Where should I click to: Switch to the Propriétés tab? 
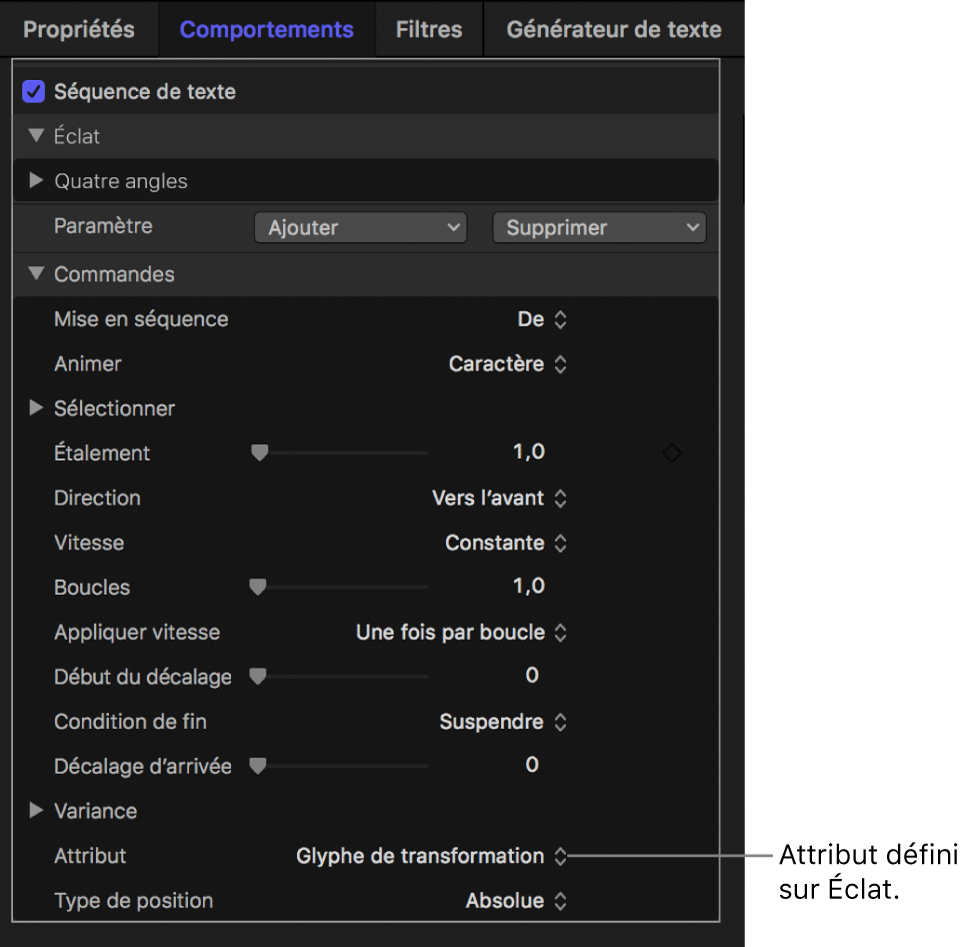[x=79, y=29]
